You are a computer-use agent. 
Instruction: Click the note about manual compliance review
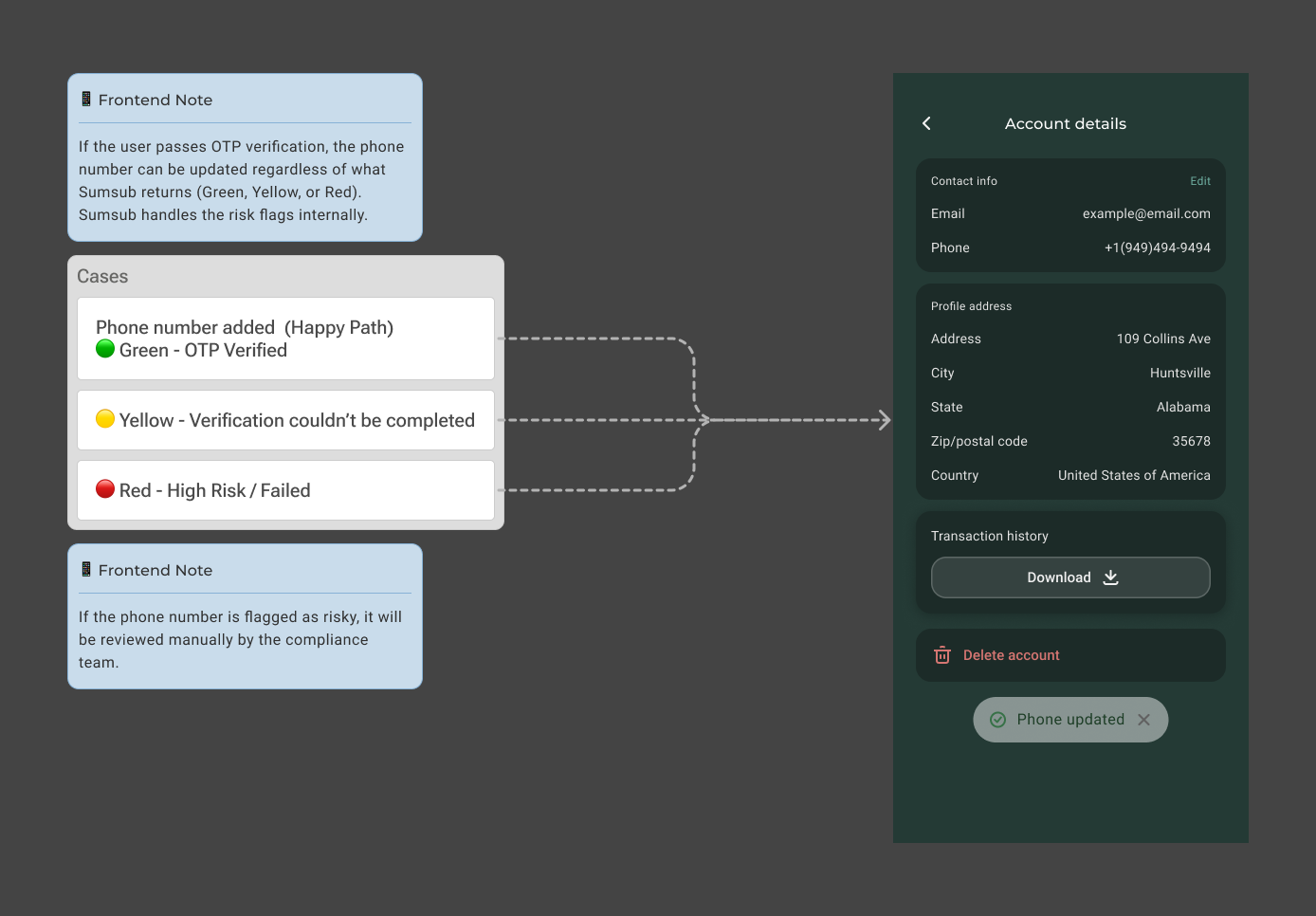click(x=245, y=616)
